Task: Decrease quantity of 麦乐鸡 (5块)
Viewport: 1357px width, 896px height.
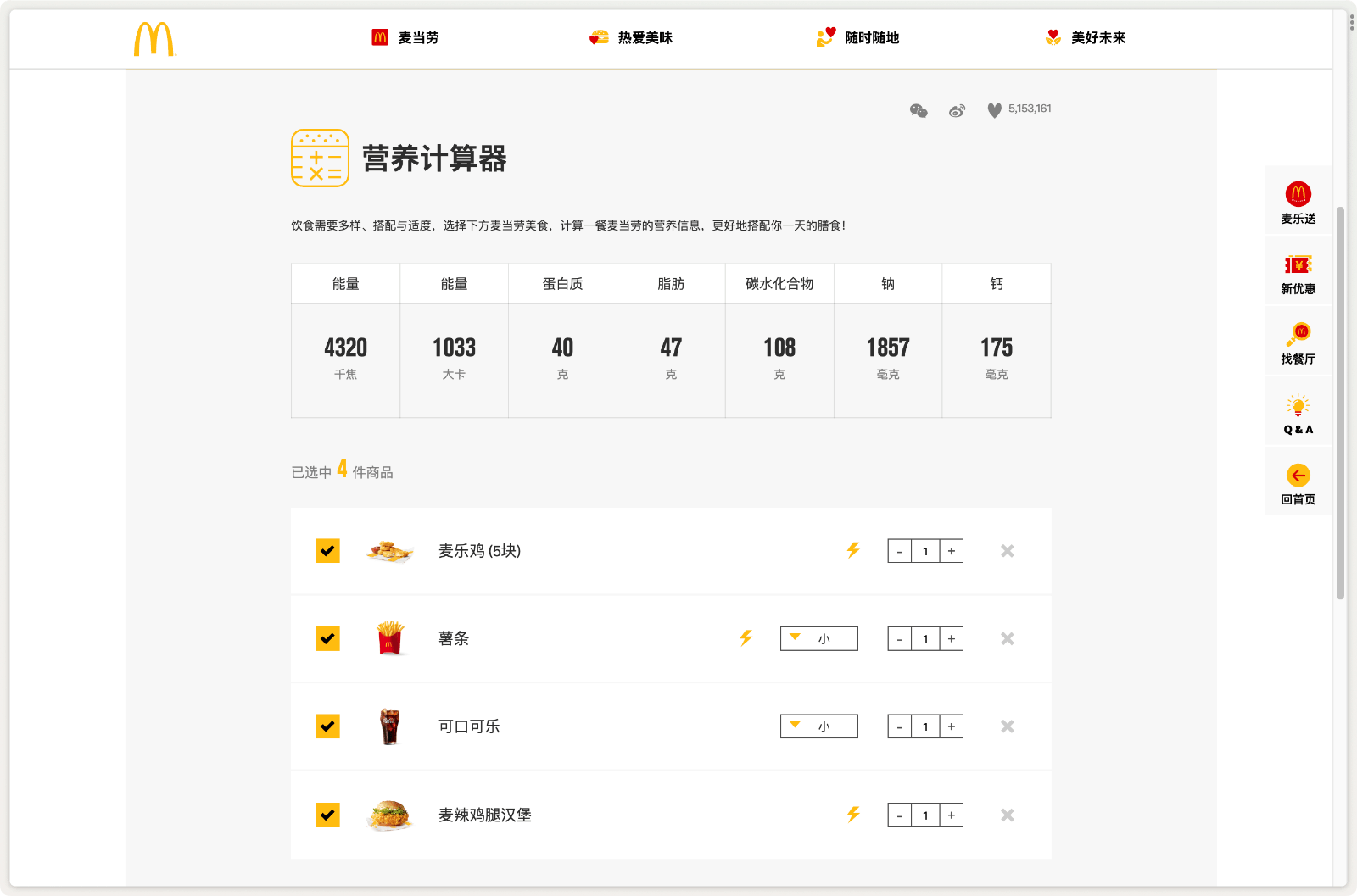Action: [900, 551]
